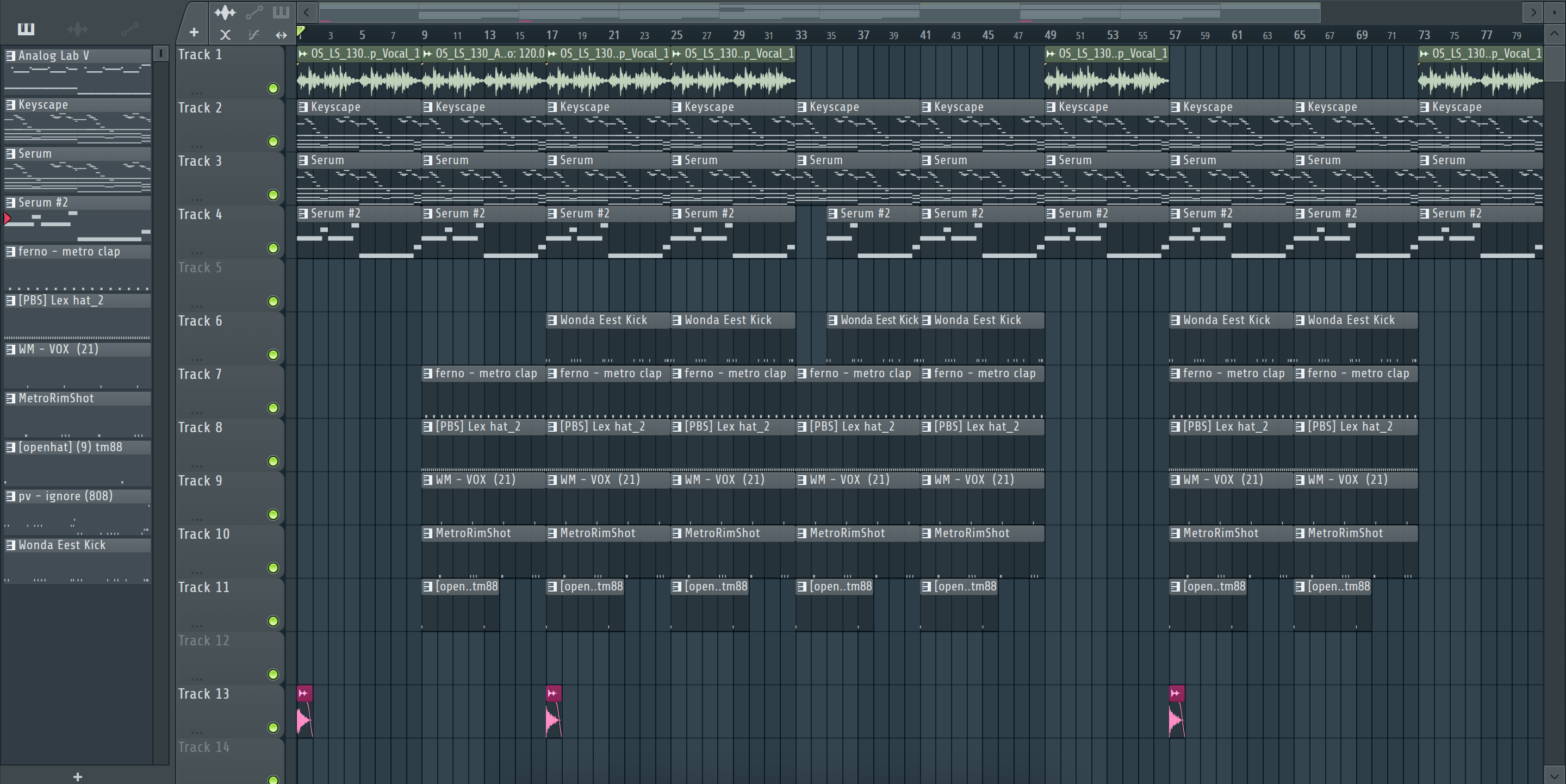The image size is (1566, 784).
Task: Click the crossfade X icon in playlist toolbar
Action: pyautogui.click(x=225, y=35)
